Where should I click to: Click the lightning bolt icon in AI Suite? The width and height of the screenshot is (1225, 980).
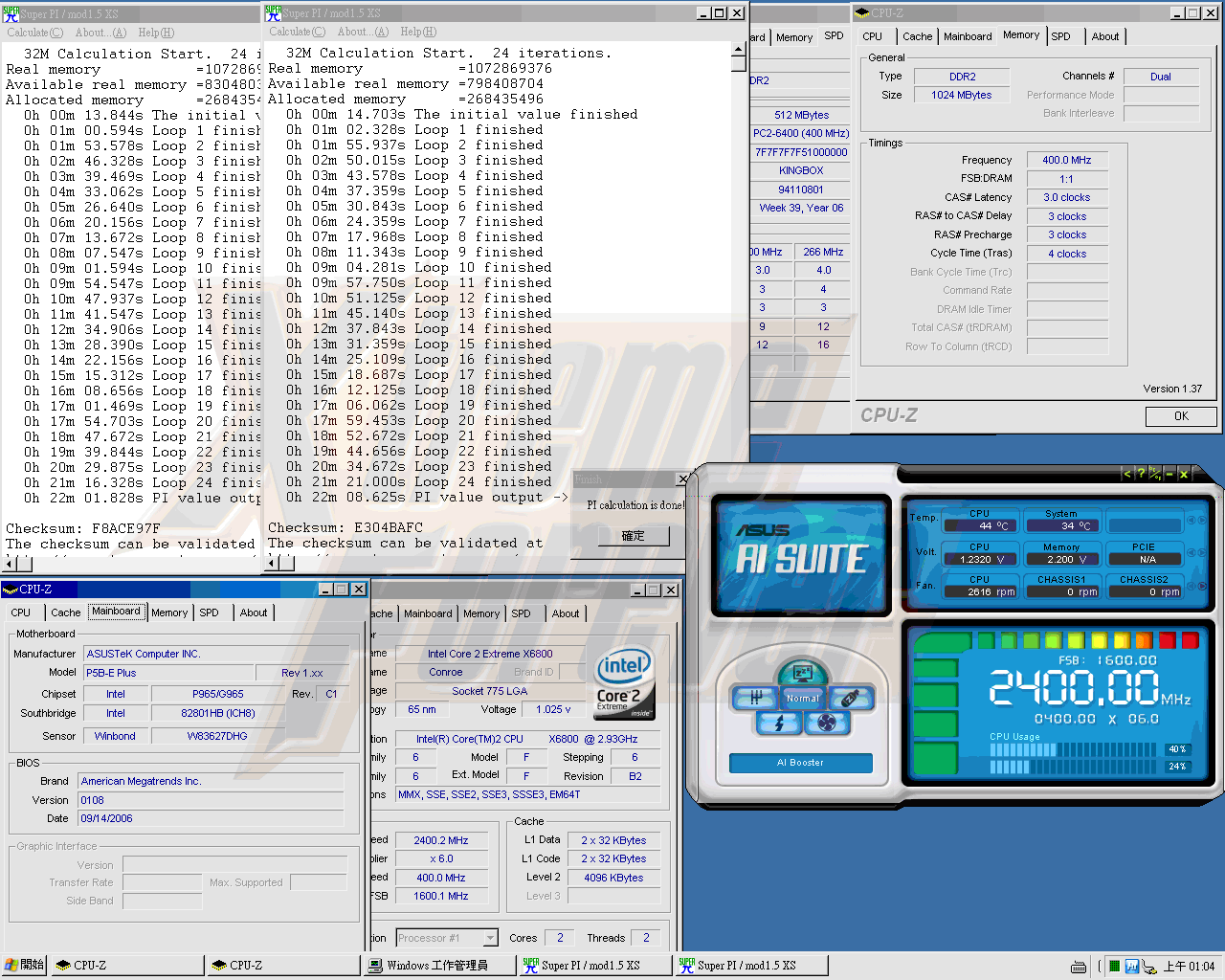(x=779, y=723)
